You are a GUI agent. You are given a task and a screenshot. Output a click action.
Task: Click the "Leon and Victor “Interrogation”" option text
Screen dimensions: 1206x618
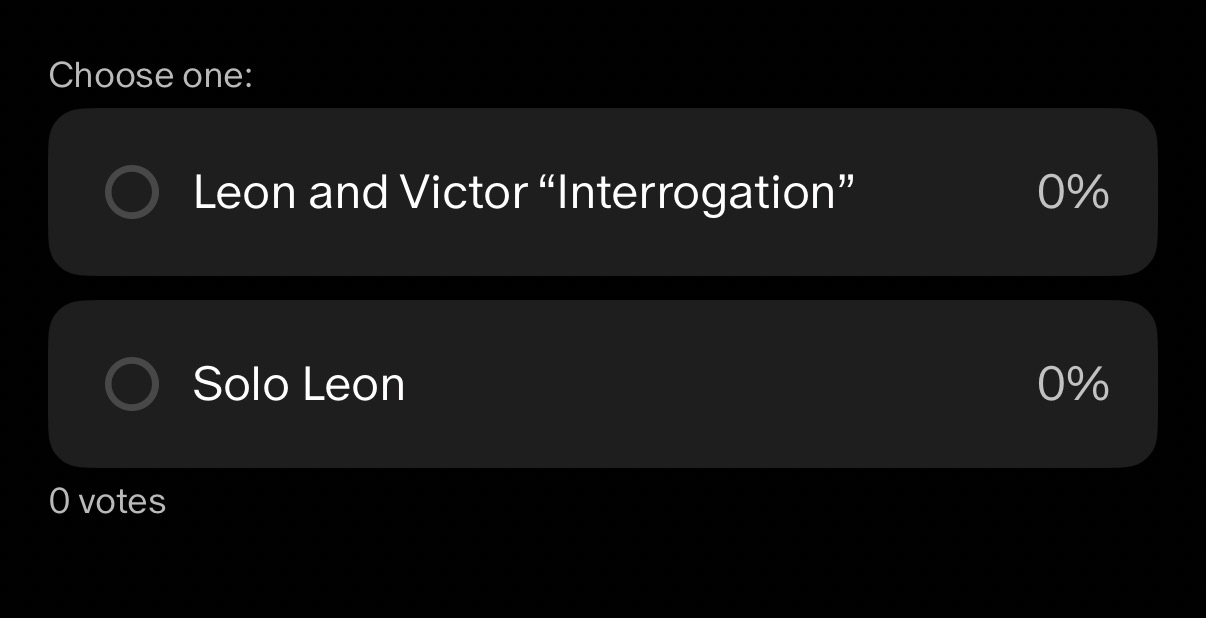pos(523,192)
